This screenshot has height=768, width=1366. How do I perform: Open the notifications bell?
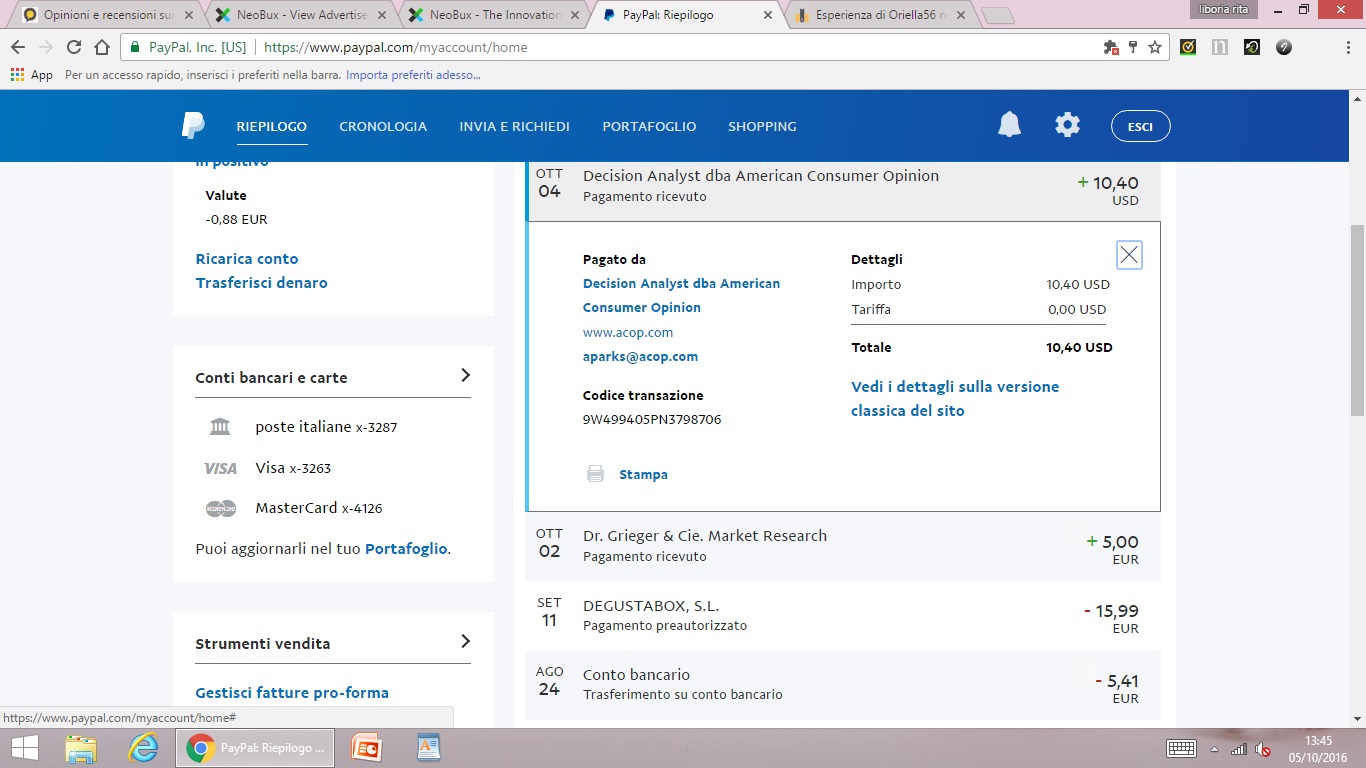(1010, 125)
